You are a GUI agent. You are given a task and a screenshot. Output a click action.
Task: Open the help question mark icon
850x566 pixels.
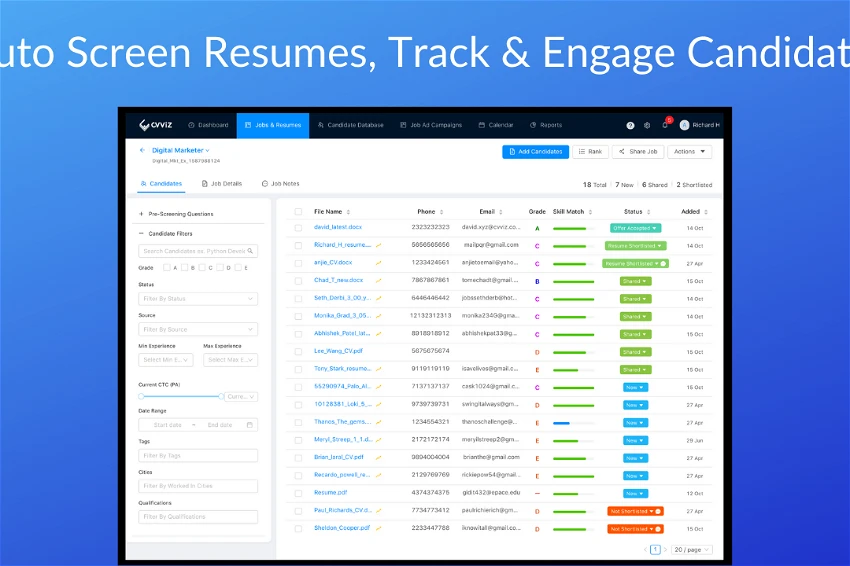[x=630, y=125]
